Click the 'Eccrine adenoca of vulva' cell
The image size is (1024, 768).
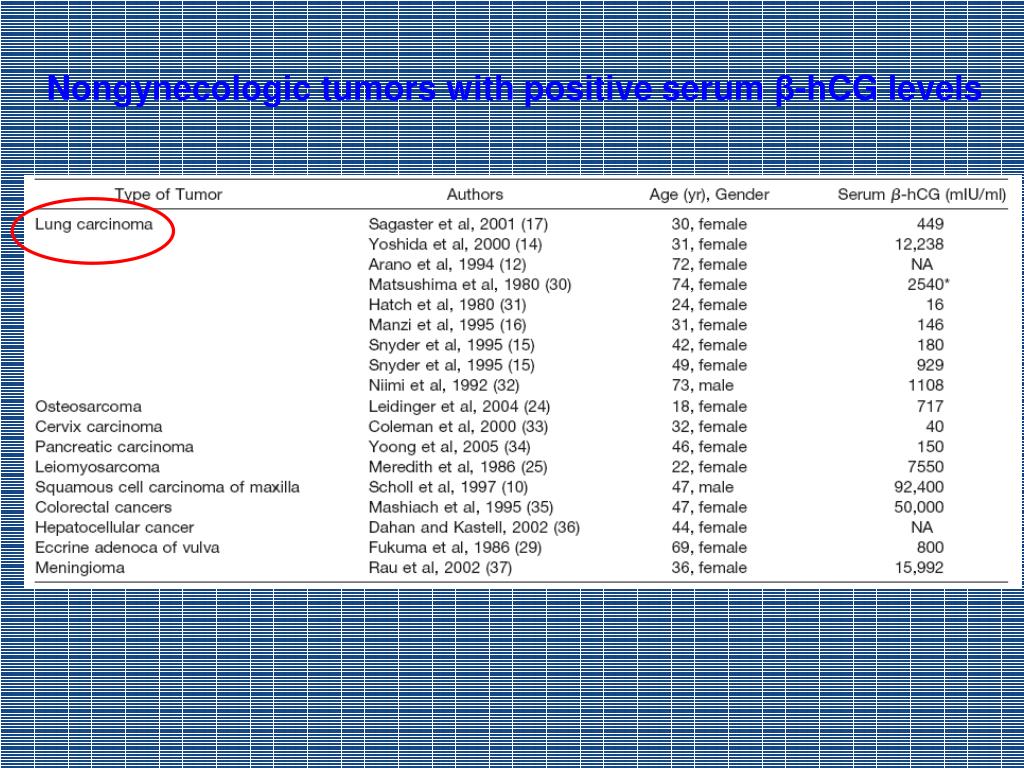tap(127, 548)
